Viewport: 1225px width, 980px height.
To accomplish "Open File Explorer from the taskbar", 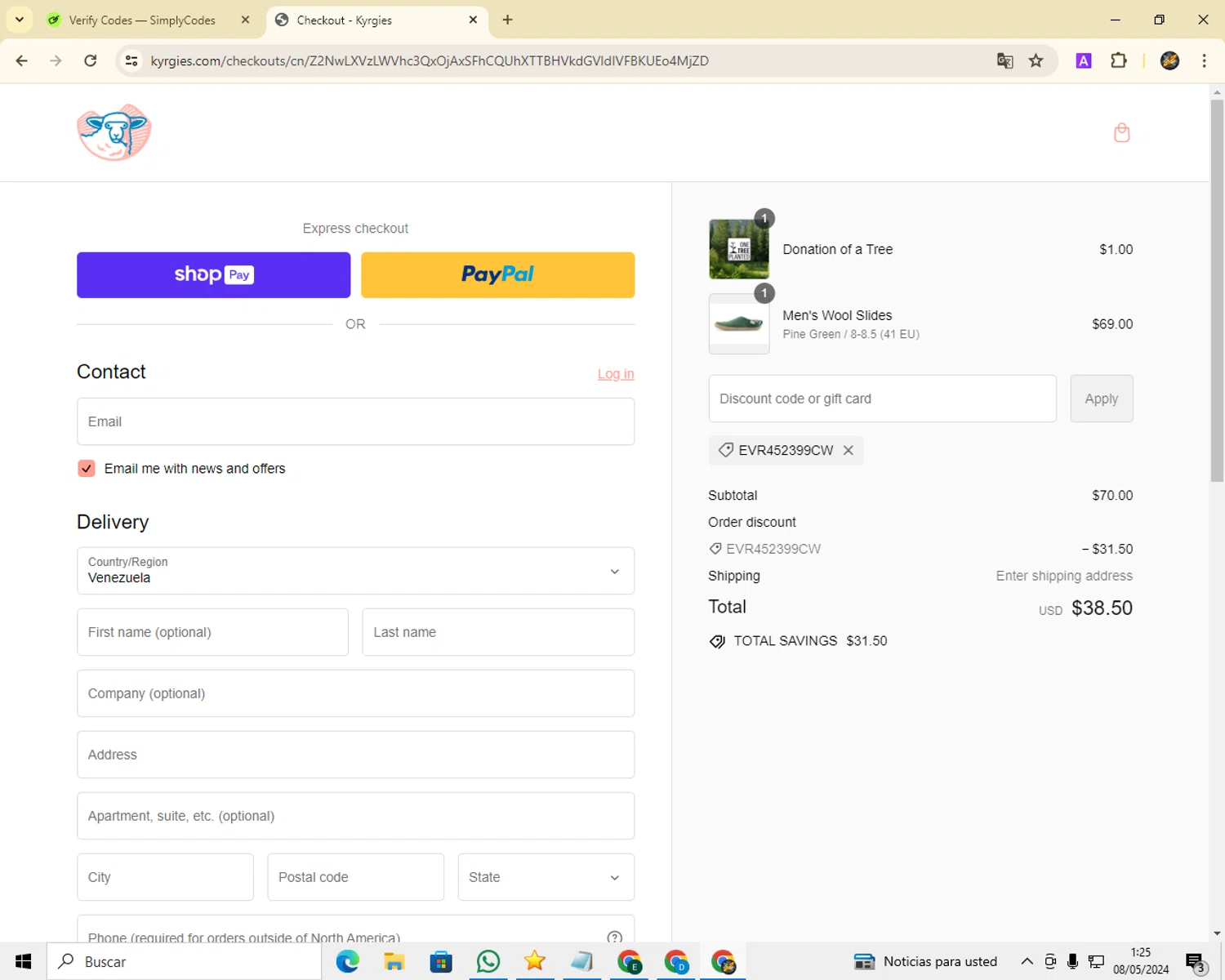I will [x=394, y=961].
